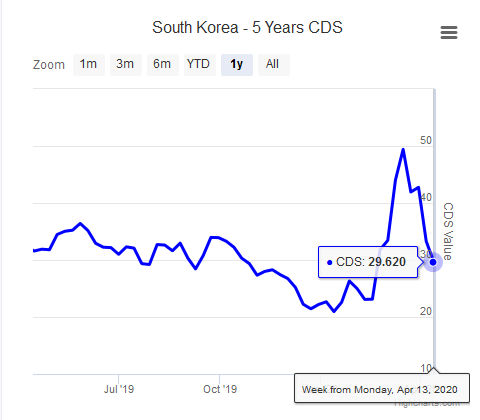
Task: Click the 20 y-axis label
Action: pos(426,311)
